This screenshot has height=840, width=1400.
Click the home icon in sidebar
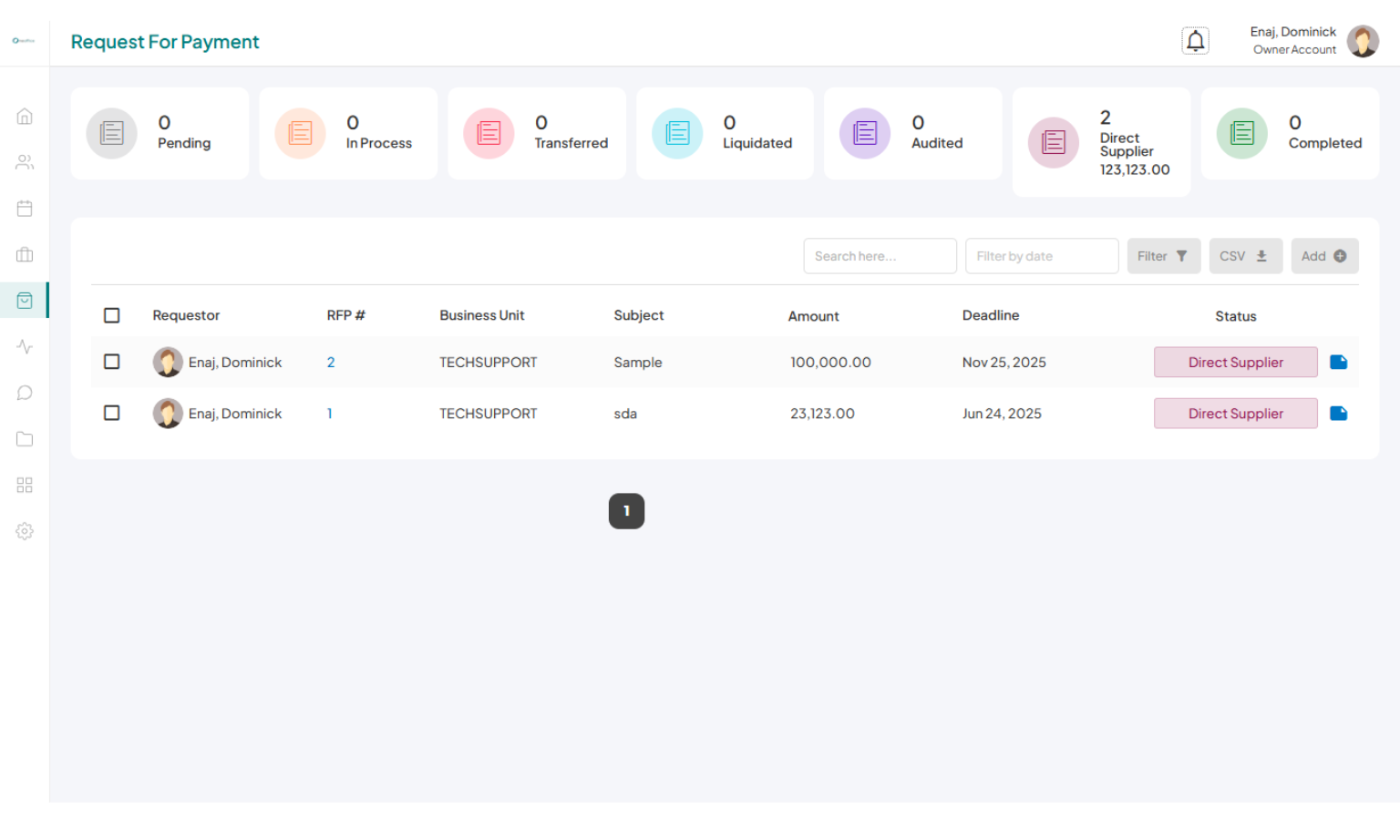pos(25,117)
